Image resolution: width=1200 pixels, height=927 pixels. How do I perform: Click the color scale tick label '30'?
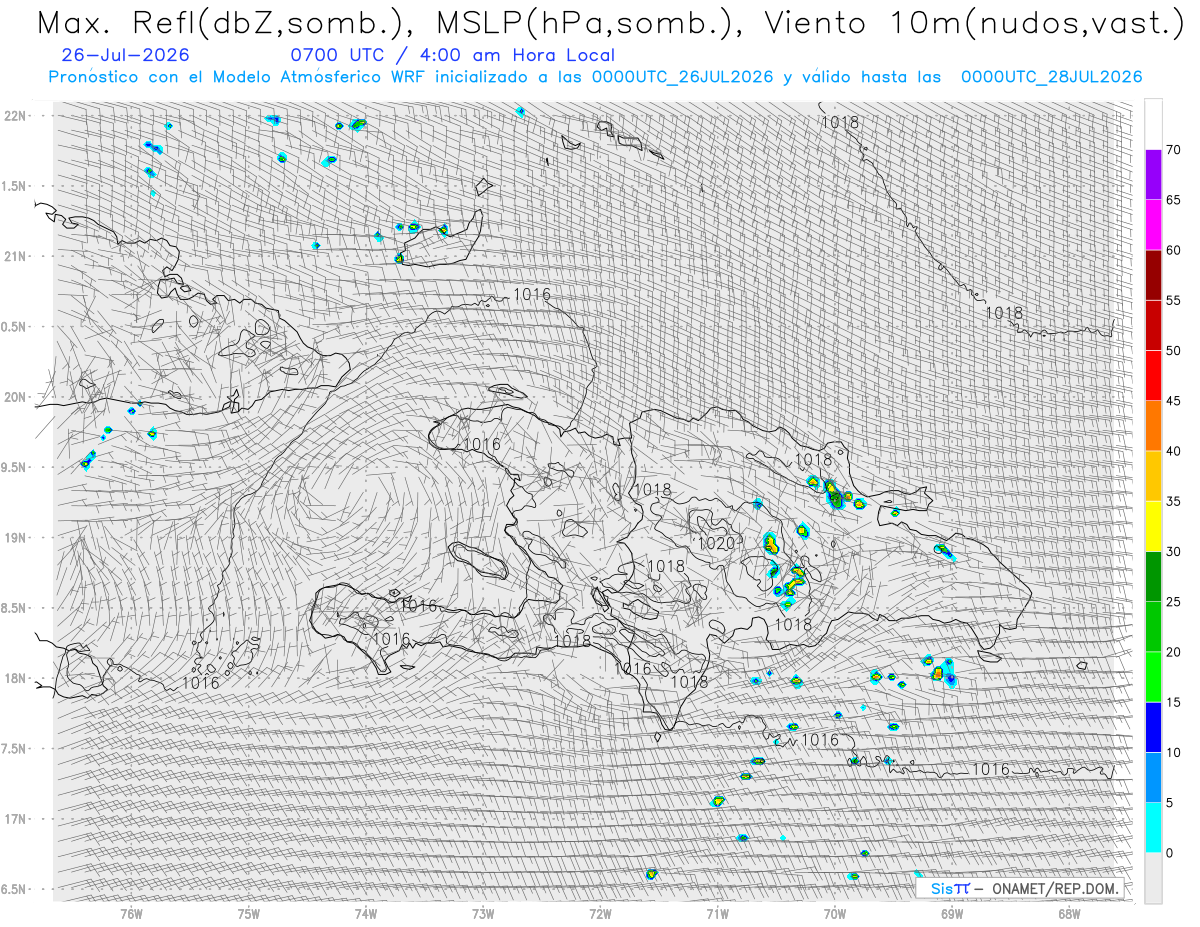click(x=1174, y=552)
